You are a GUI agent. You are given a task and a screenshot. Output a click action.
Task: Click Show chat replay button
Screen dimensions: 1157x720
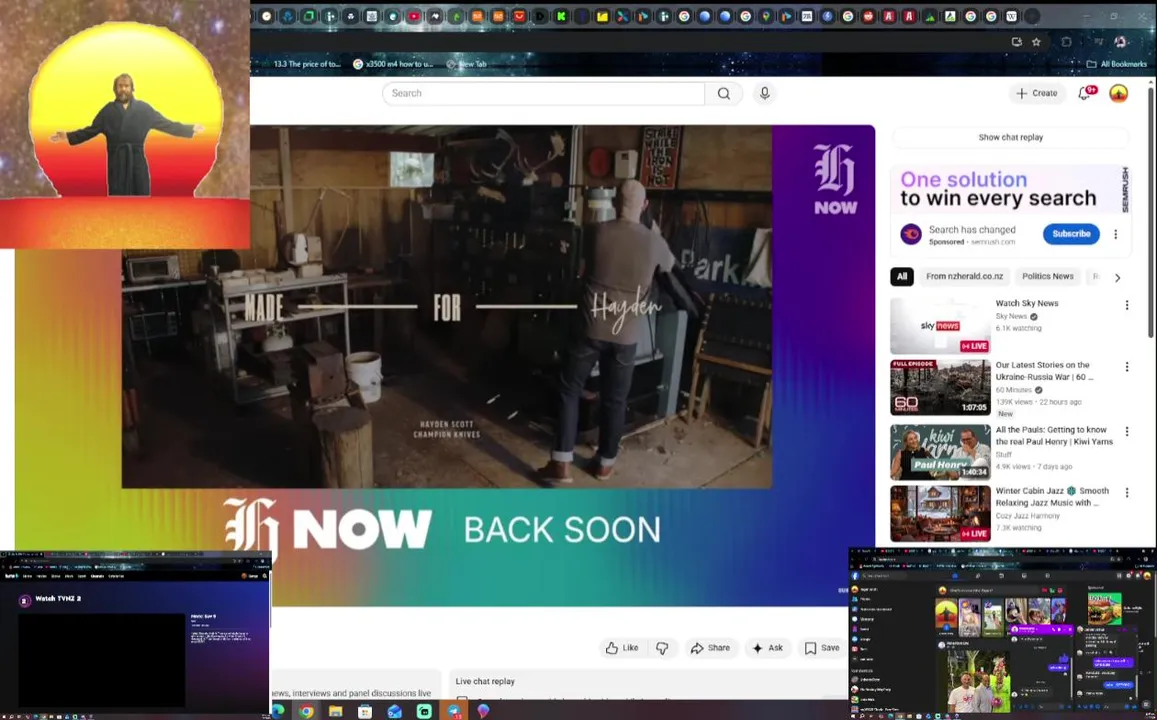click(x=1010, y=137)
